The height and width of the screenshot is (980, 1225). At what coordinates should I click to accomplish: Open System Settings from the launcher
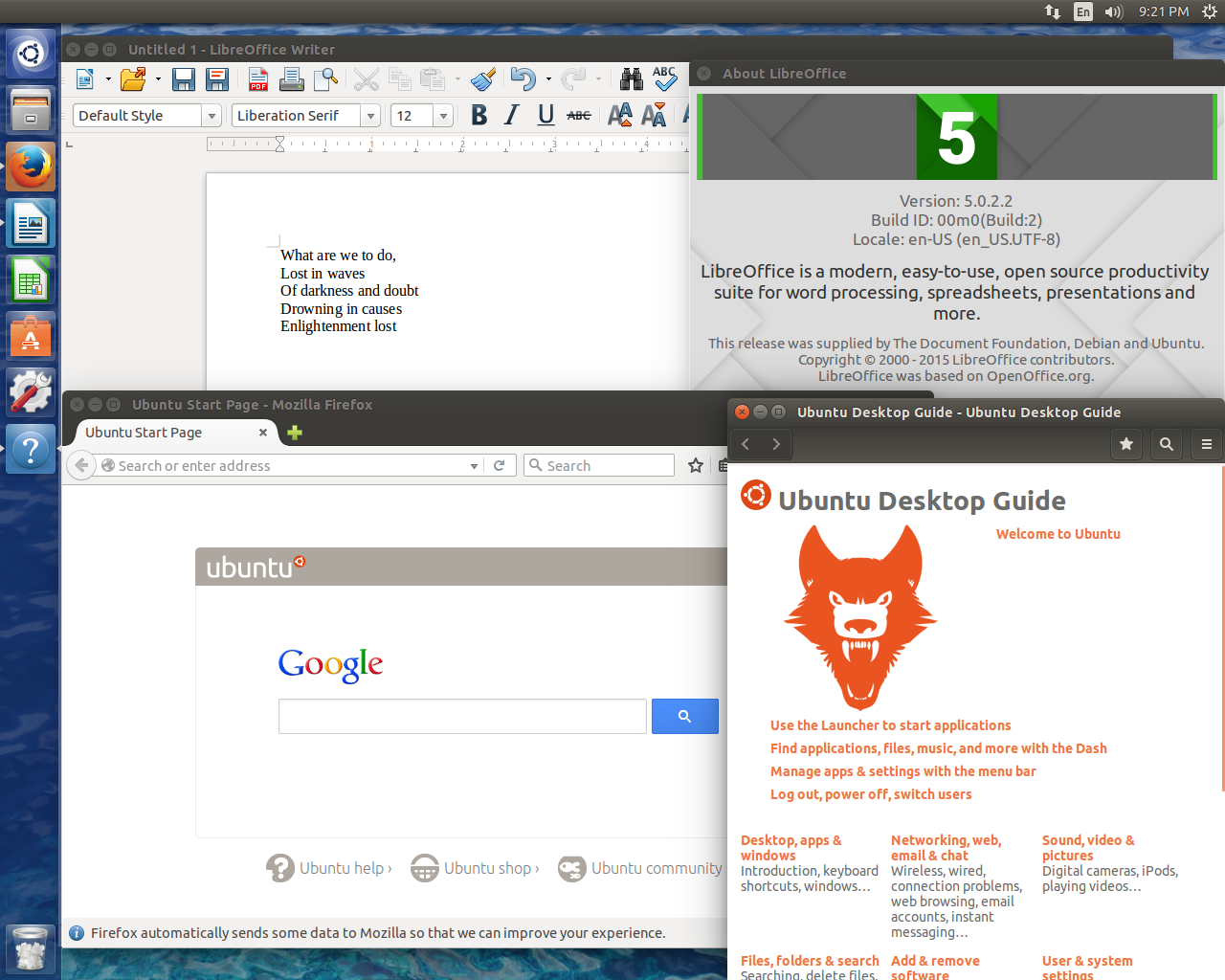point(31,393)
